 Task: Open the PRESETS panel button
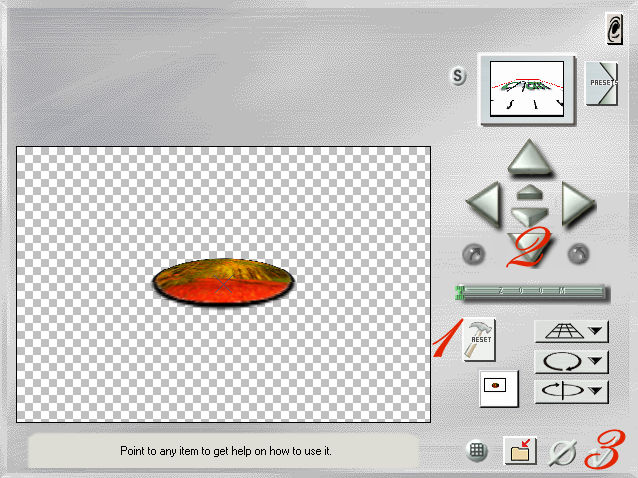[601, 83]
